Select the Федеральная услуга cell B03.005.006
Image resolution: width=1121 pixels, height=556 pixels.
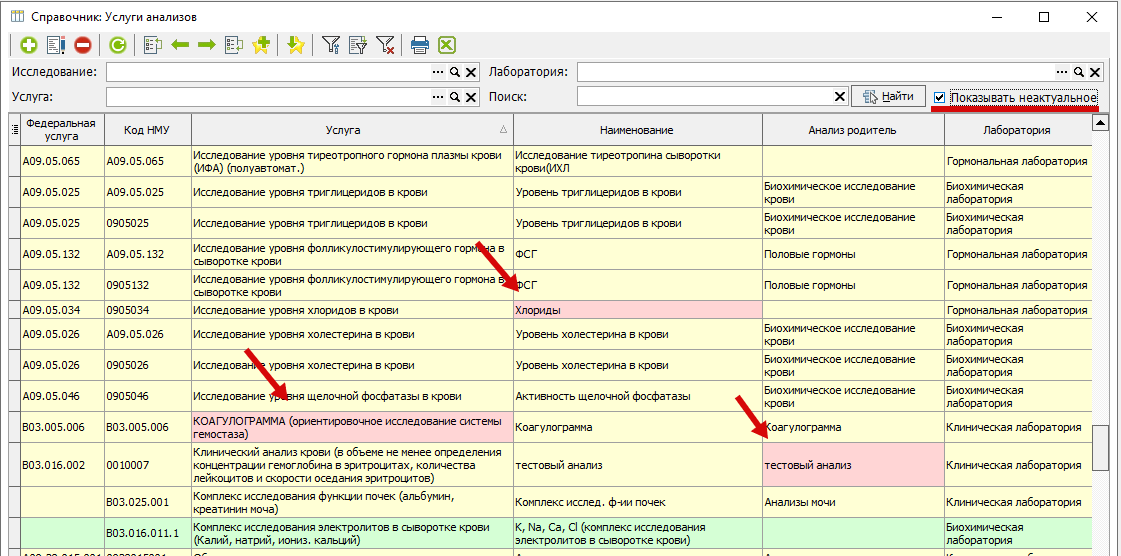tap(62, 427)
